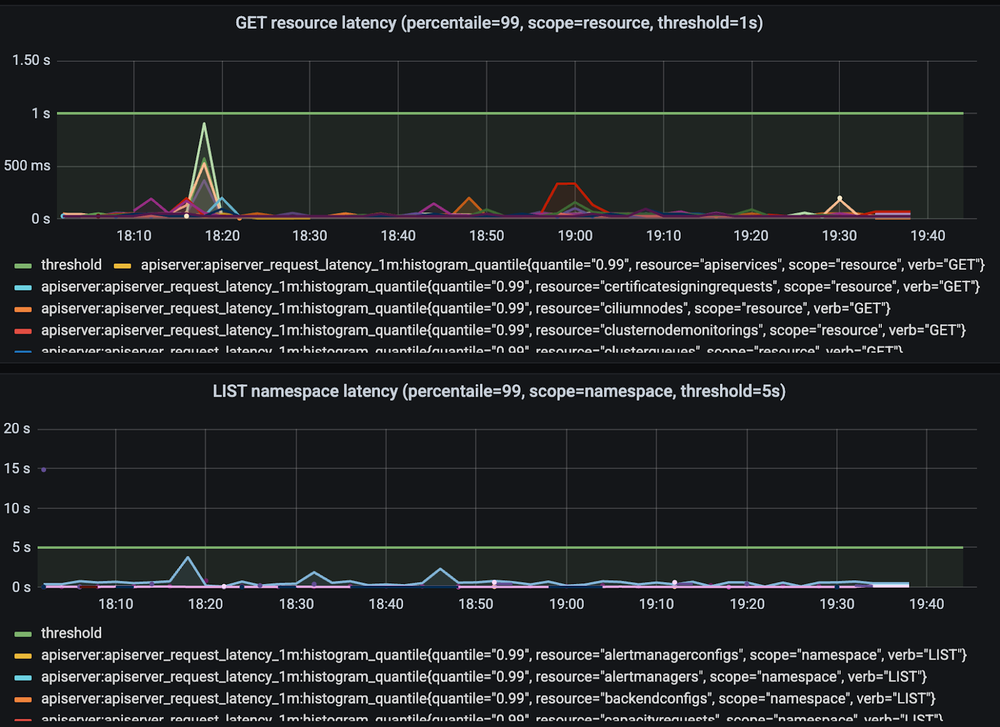Click the purple data point at 15s in LIST graph
Image resolution: width=1000 pixels, height=727 pixels.
tap(44, 468)
